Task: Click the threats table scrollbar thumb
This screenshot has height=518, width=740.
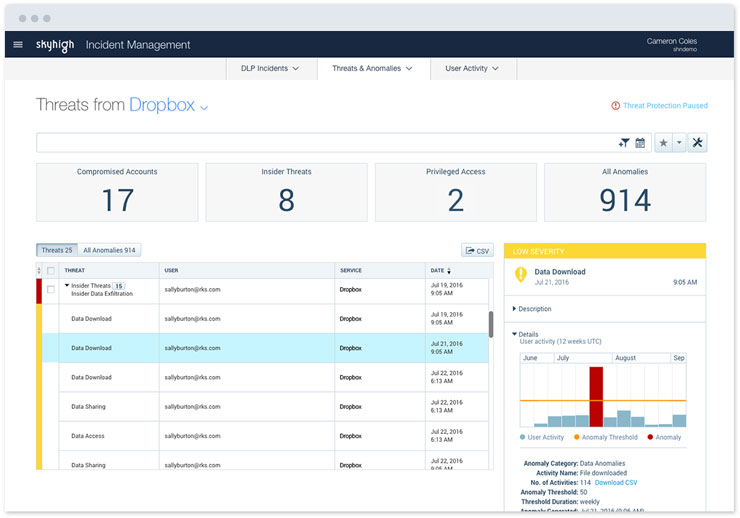Action: (491, 324)
